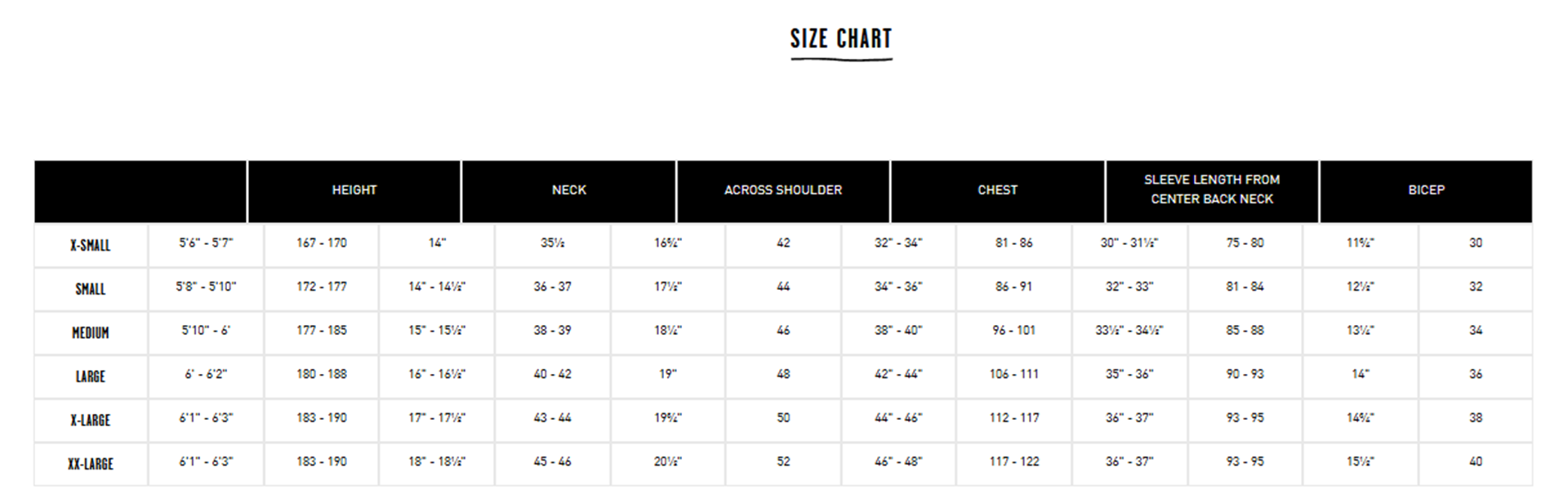Screen dimensions: 1568x503
Task: Select the 15½" bicep cell
Action: click(1361, 461)
